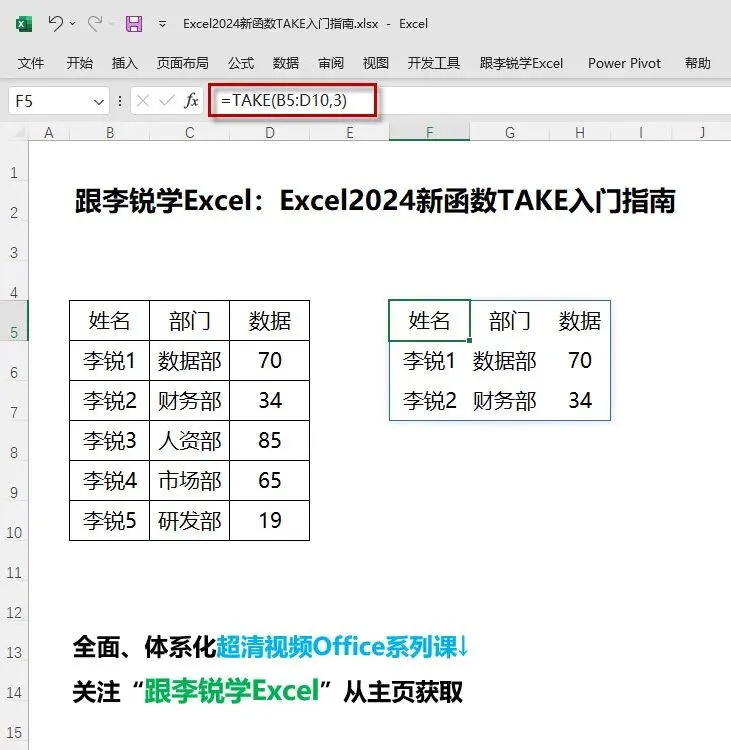731x750 pixels.
Task: Select column F header
Action: pyautogui.click(x=430, y=132)
